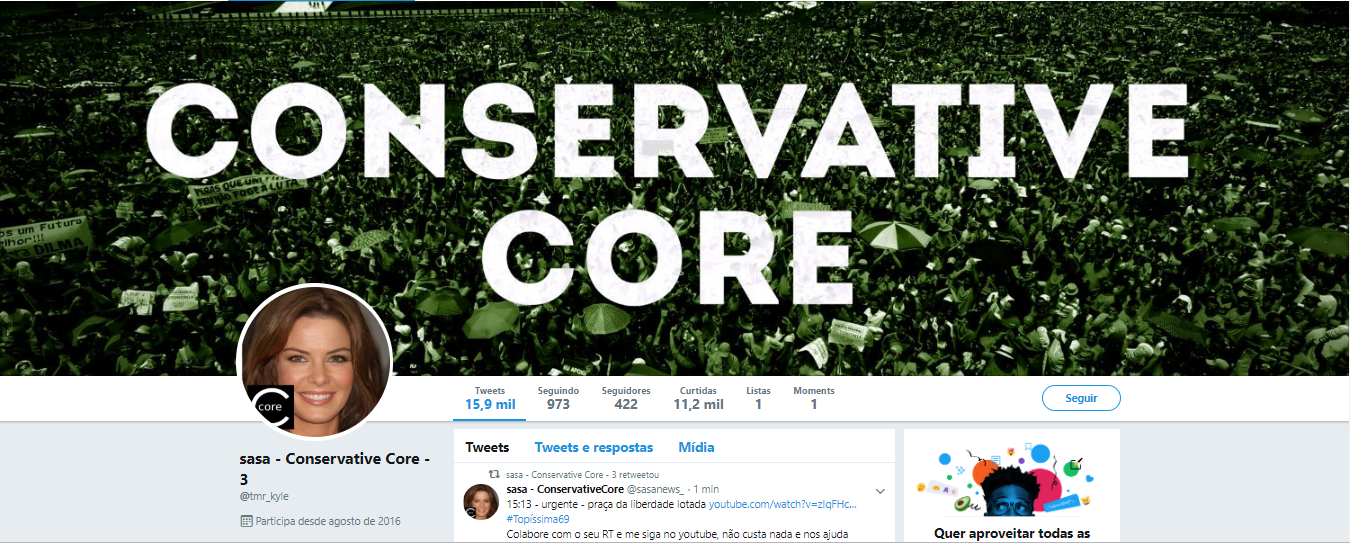Open the Listas count
Image resolution: width=1350 pixels, height=543 pixels.
(x=758, y=398)
